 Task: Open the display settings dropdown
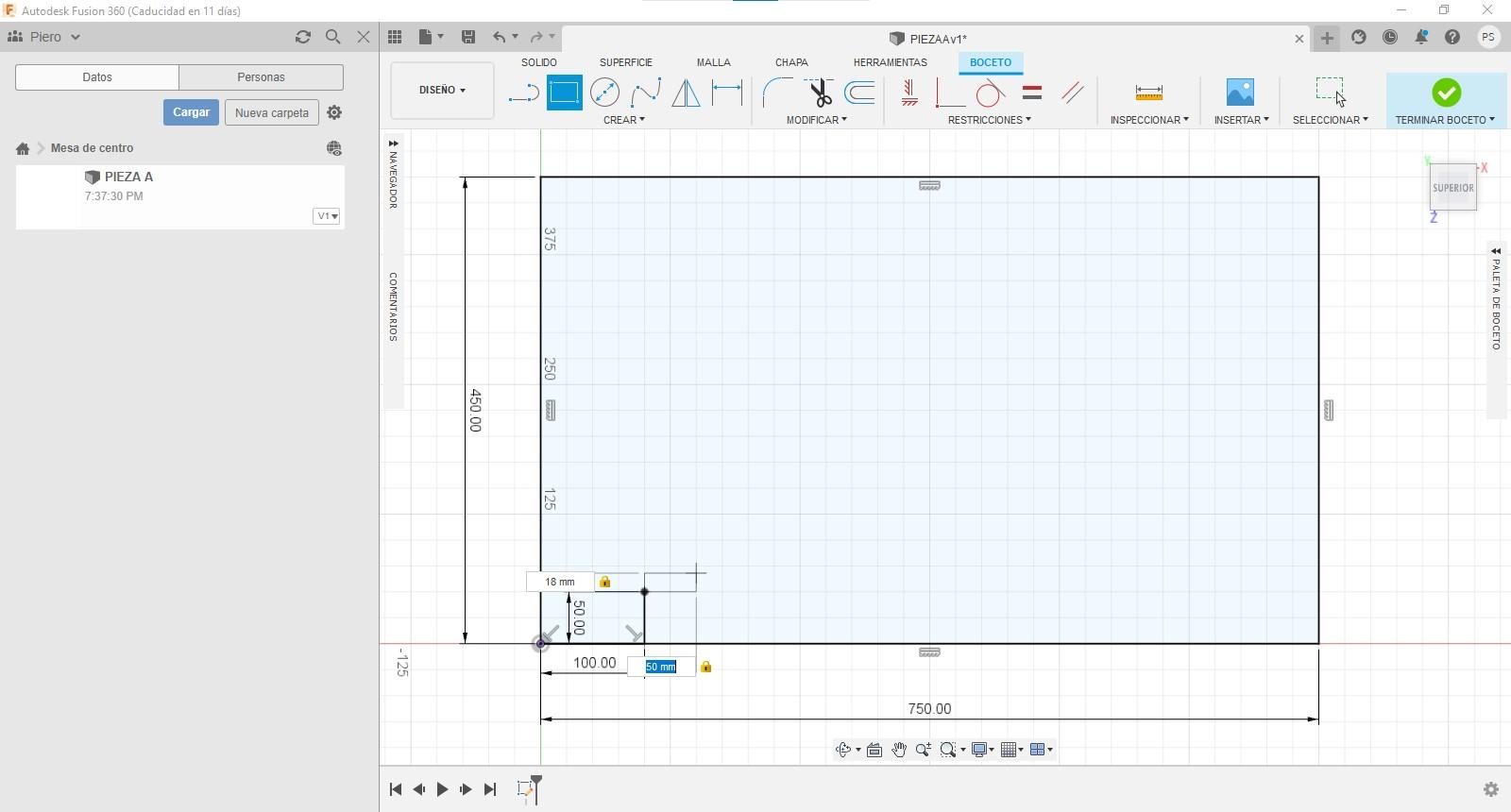pos(984,750)
